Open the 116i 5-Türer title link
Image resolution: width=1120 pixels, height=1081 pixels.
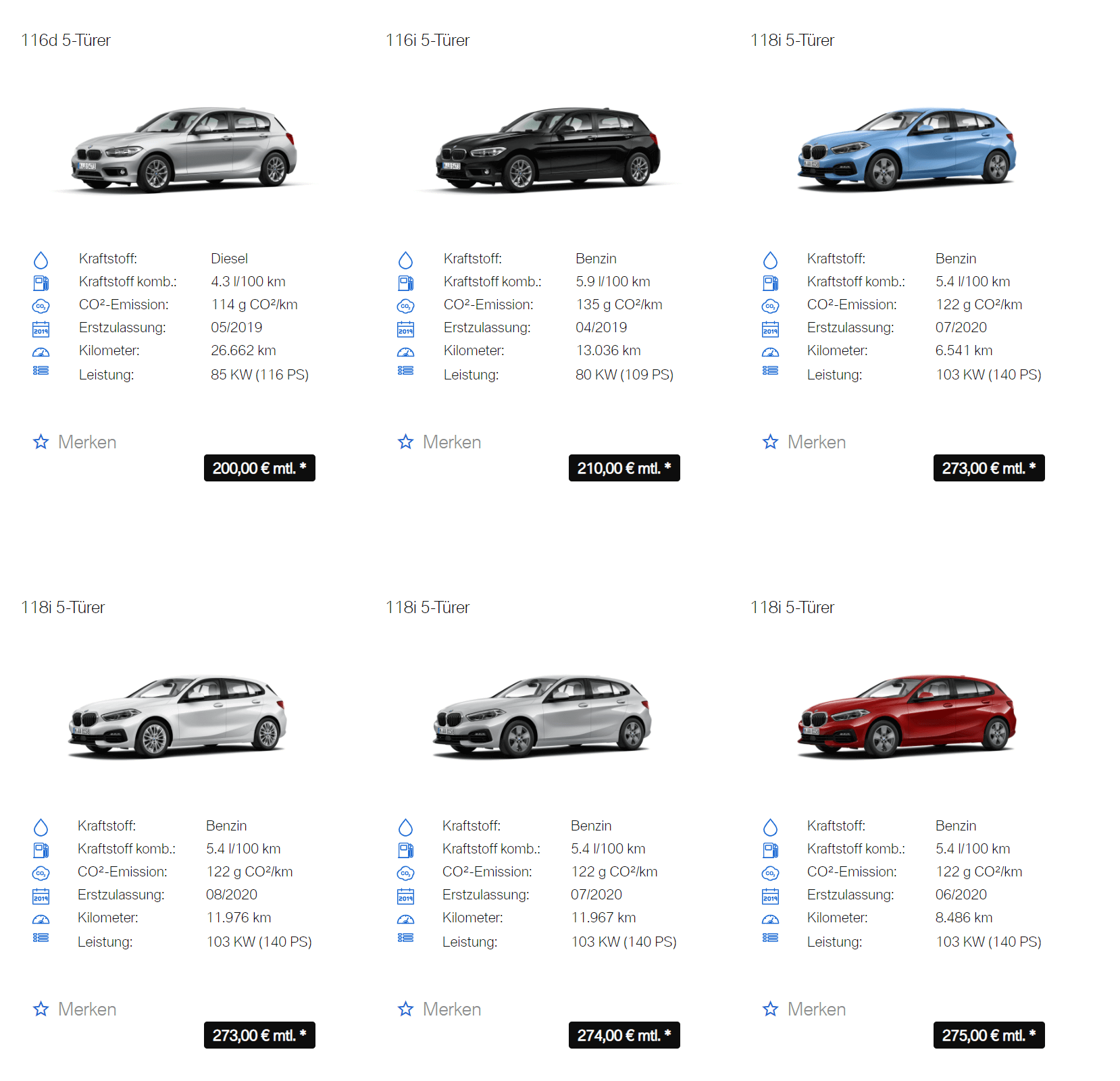point(428,41)
